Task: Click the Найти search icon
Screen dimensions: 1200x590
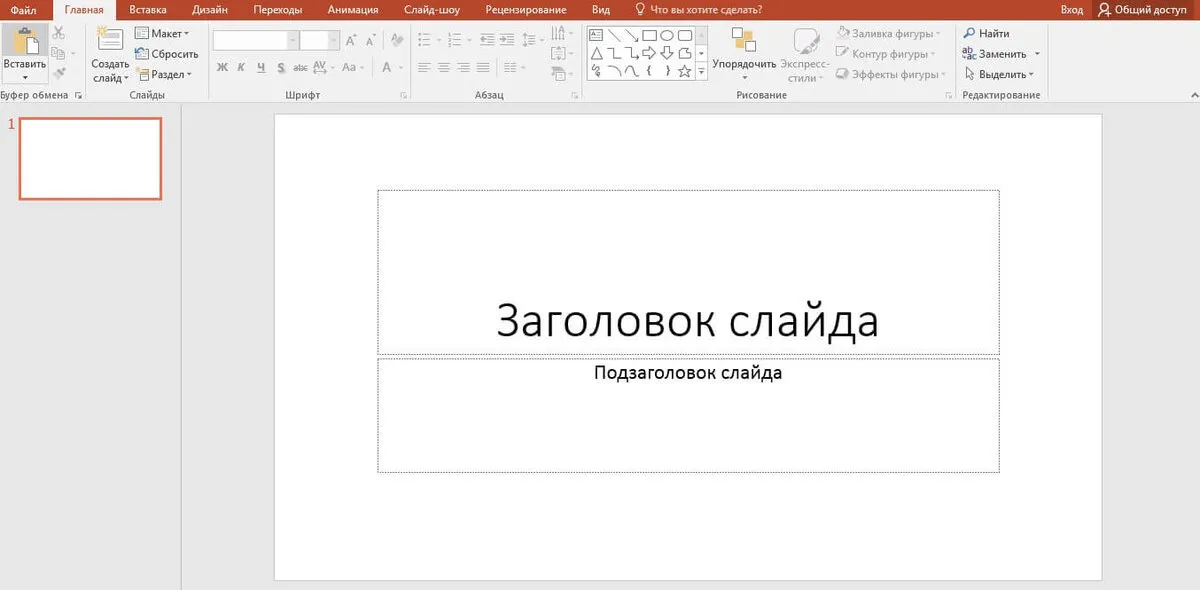Action: coord(969,34)
